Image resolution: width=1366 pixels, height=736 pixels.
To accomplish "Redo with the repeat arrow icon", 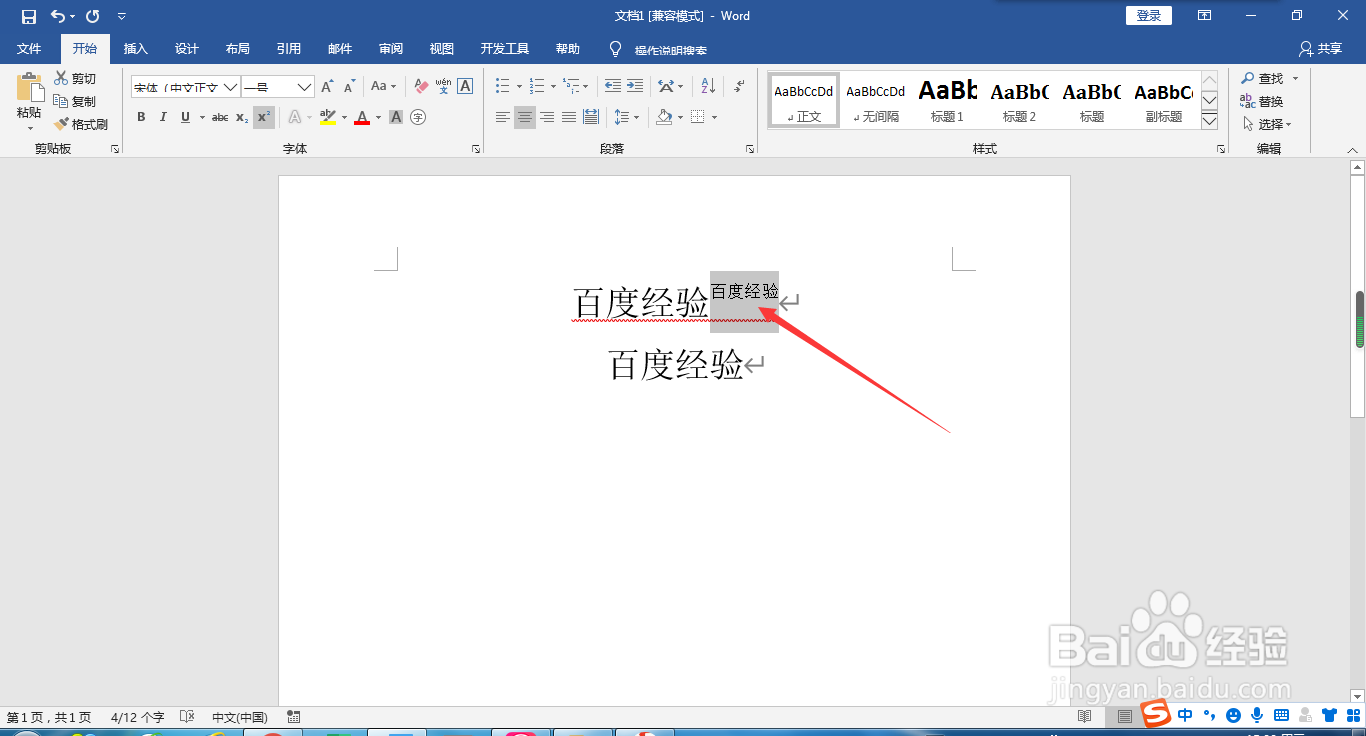I will 93,16.
